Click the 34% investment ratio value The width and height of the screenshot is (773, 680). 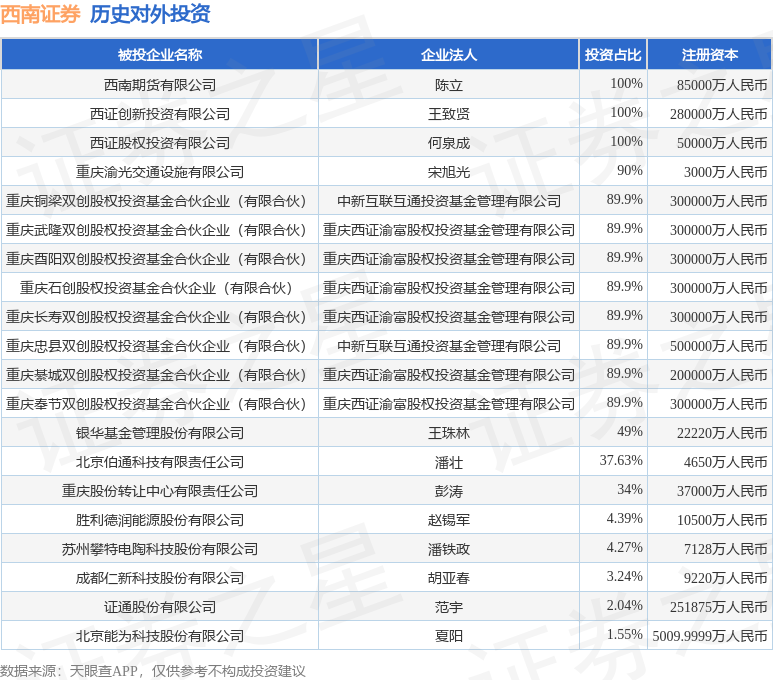pyautogui.click(x=630, y=489)
